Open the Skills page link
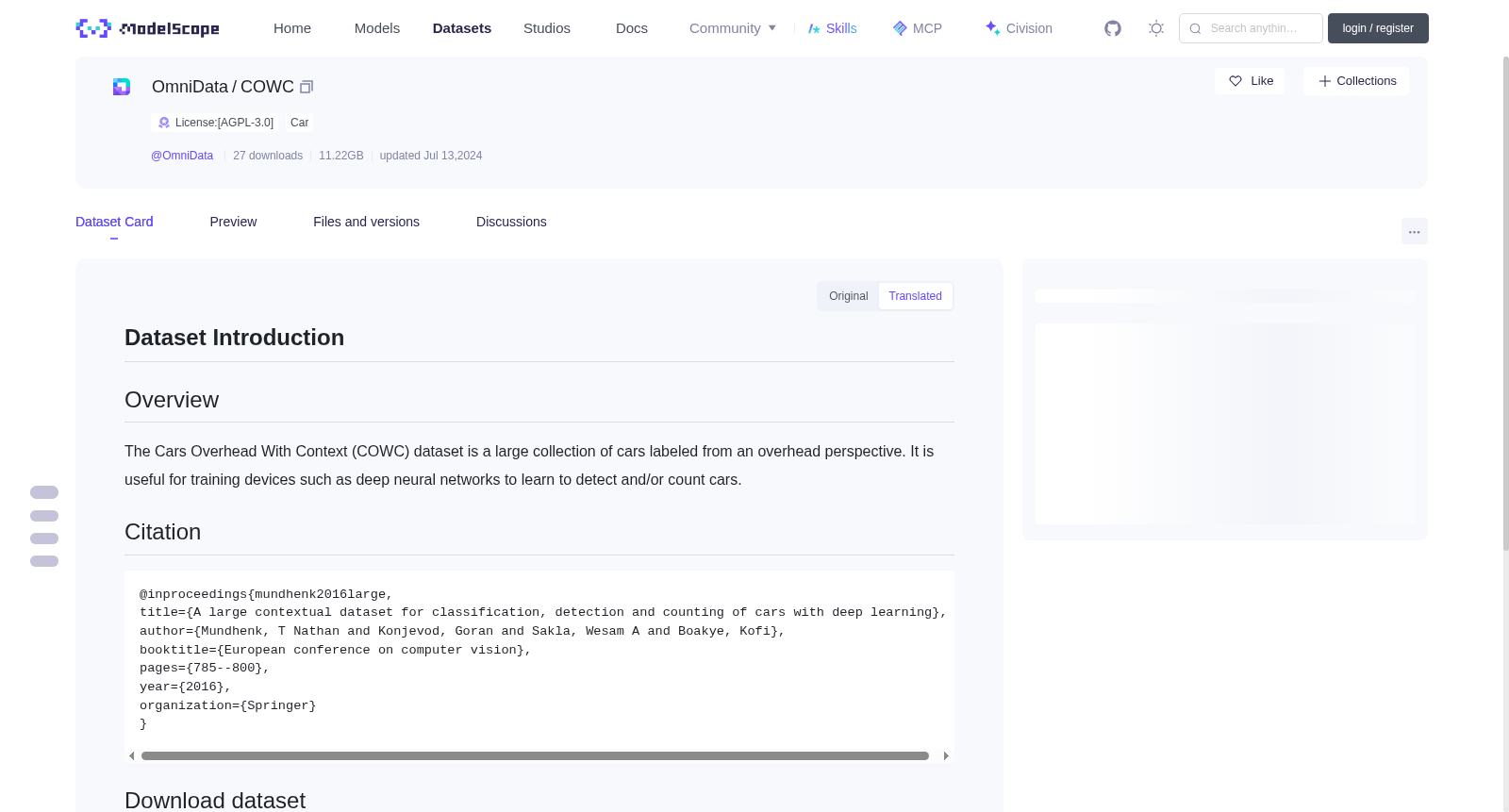This screenshot has width=1509, height=812. pyautogui.click(x=841, y=28)
